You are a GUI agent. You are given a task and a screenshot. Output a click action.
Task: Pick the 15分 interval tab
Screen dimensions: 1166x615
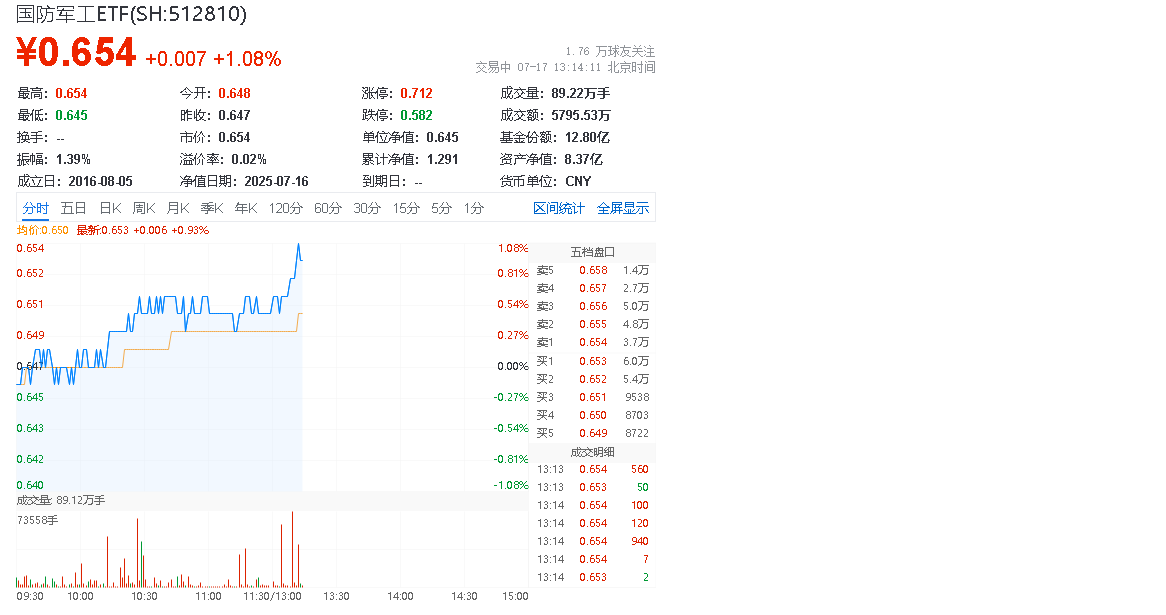406,208
